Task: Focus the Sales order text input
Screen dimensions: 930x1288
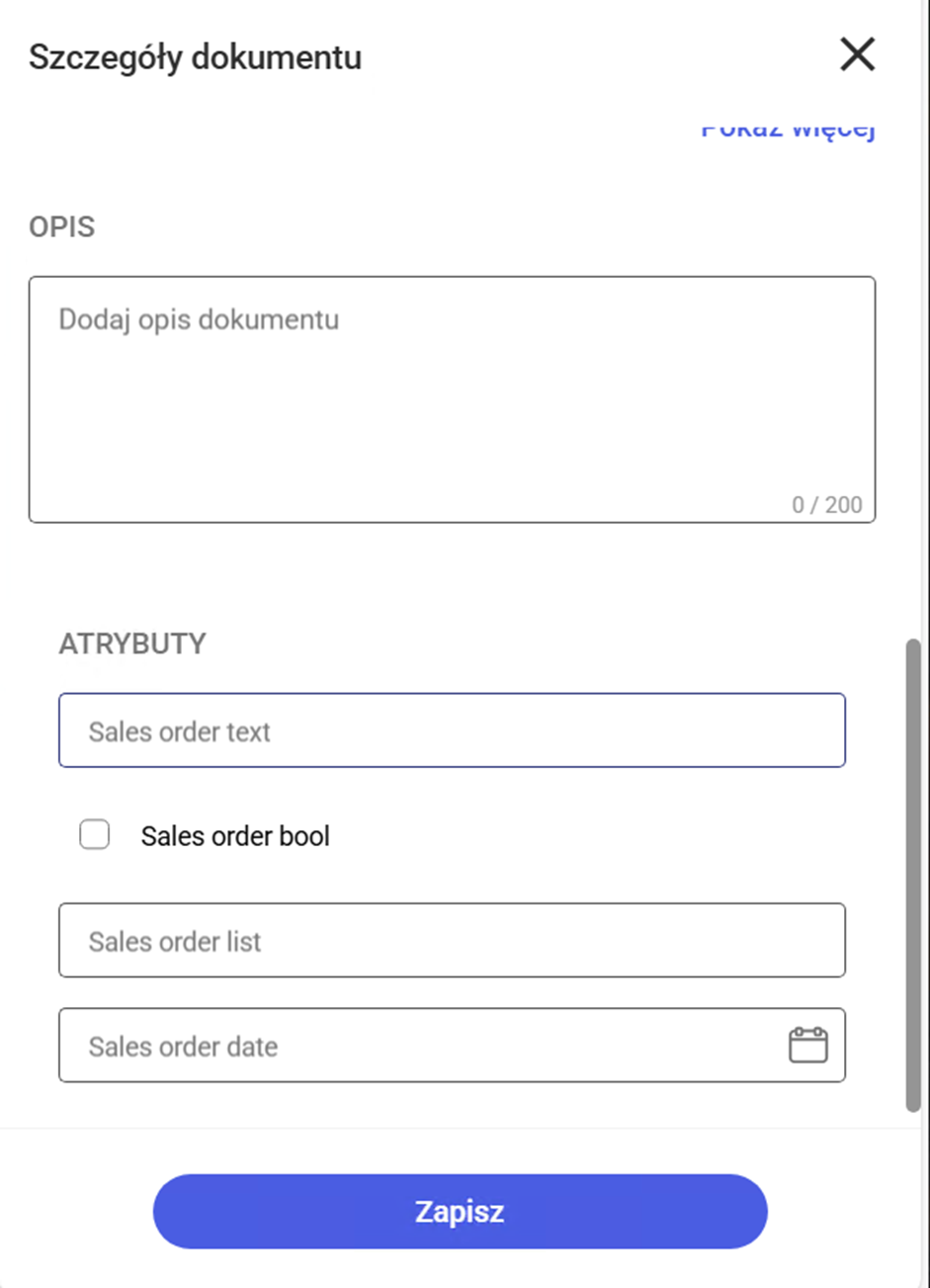Action: point(452,730)
